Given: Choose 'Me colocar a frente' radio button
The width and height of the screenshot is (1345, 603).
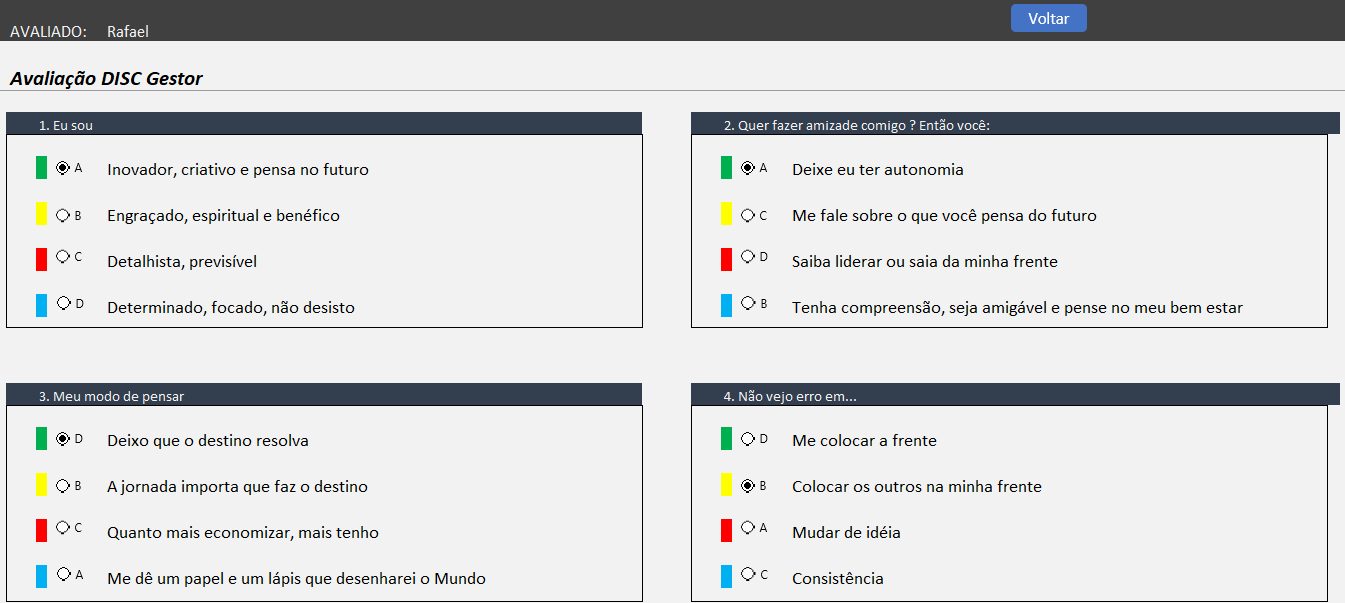Looking at the screenshot, I should coord(748,438).
